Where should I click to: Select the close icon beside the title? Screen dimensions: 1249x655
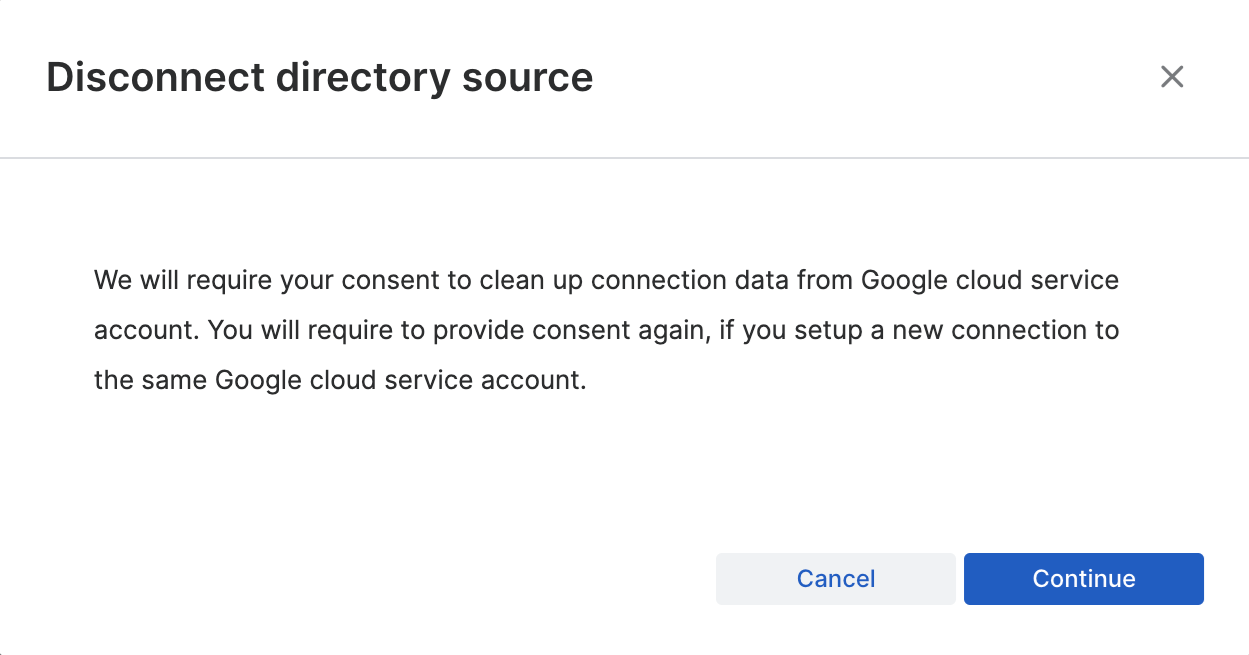pos(1171,77)
